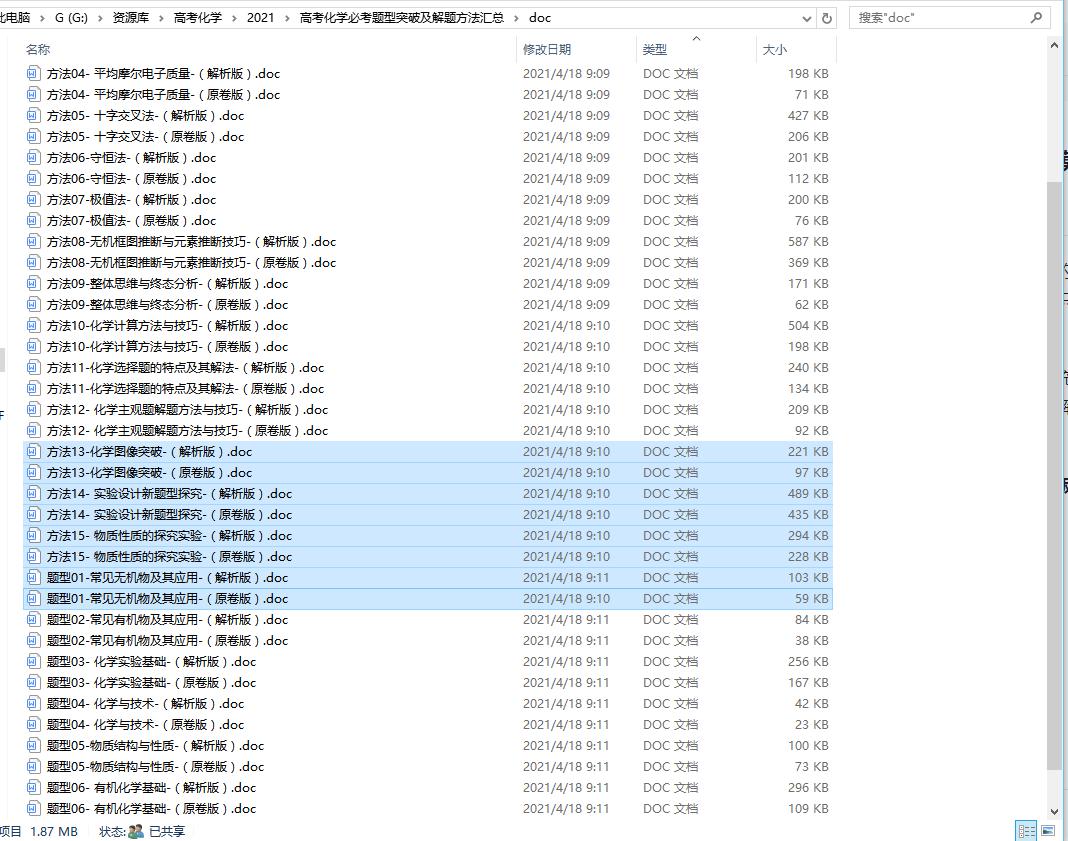Screen dimensions: 1068x841
Task: Switch to large thumbnails view via status-bar toggle
Action: pyautogui.click(x=1048, y=831)
